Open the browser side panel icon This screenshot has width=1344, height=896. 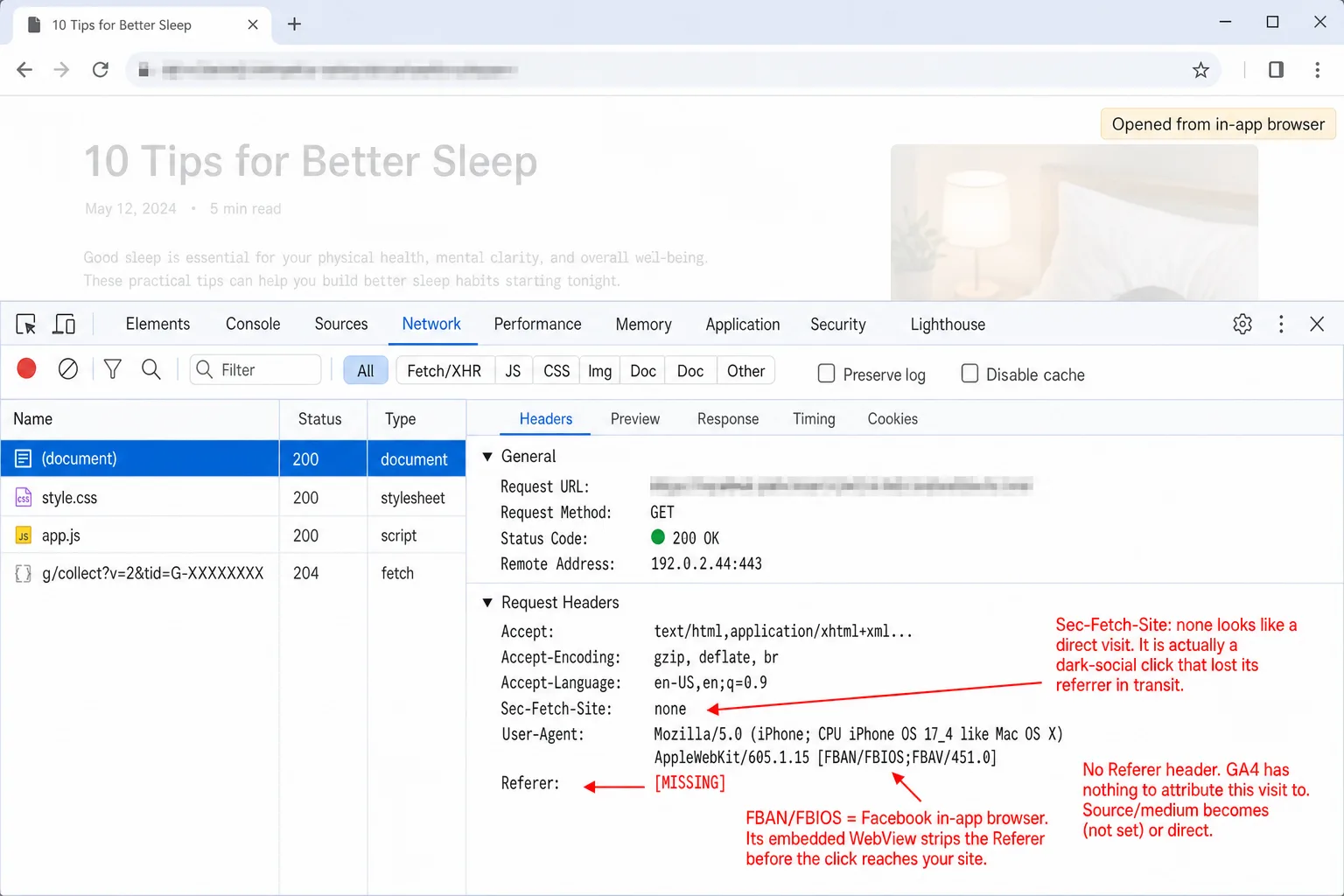coord(1276,70)
